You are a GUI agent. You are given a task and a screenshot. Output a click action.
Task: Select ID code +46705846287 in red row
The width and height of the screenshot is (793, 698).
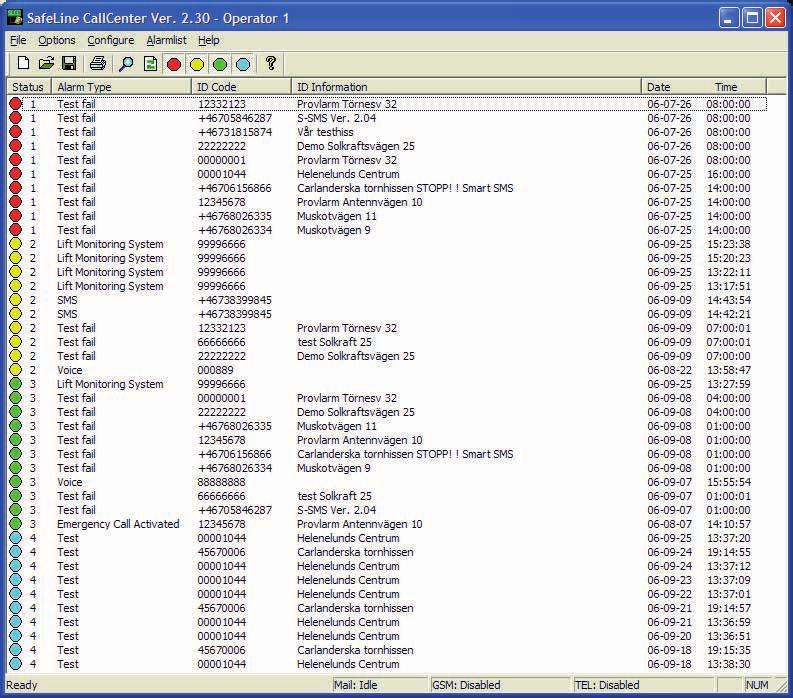point(235,118)
